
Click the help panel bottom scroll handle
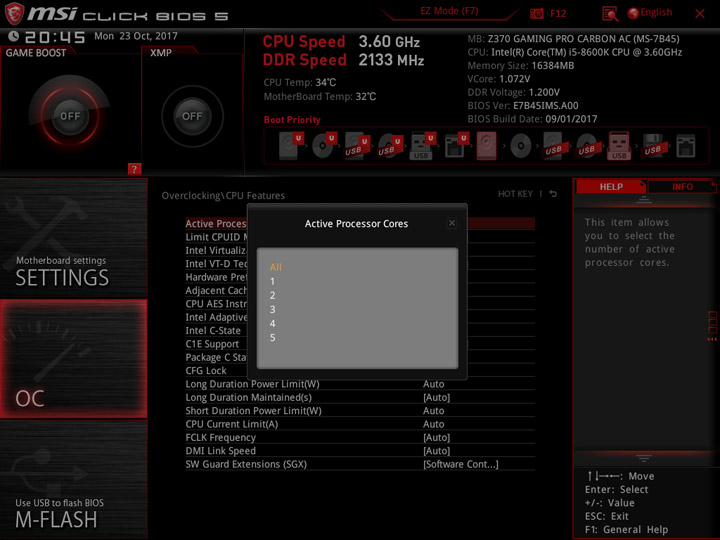click(x=644, y=458)
